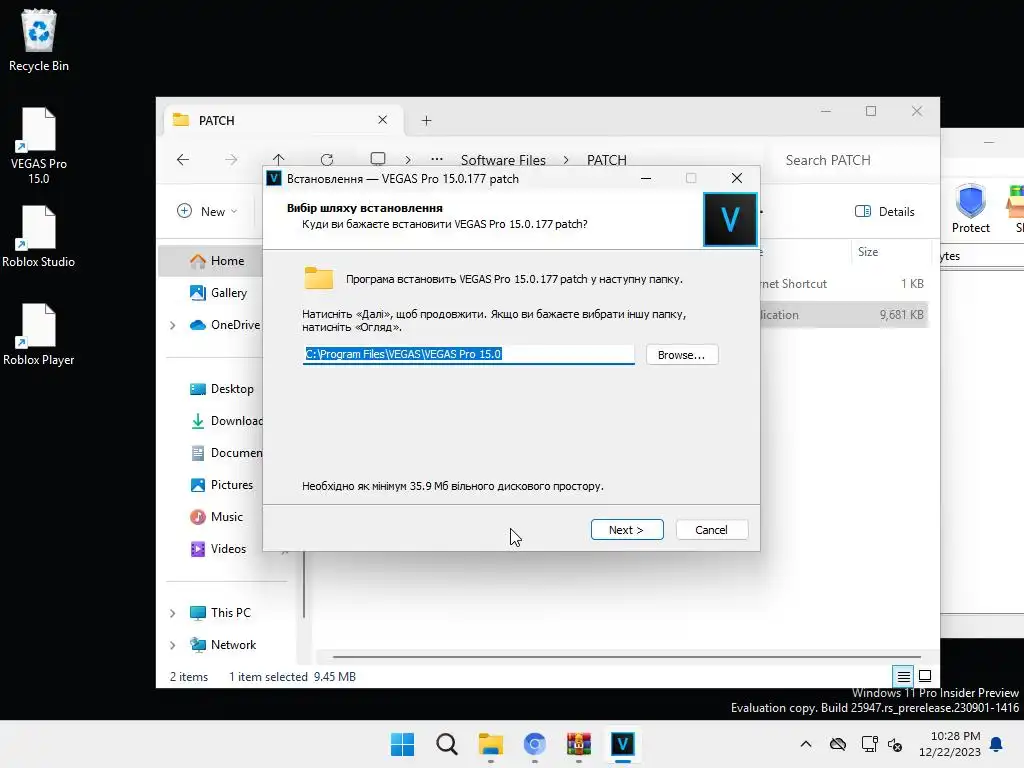
Task: Click the installer title bar V icon
Action: (x=274, y=178)
